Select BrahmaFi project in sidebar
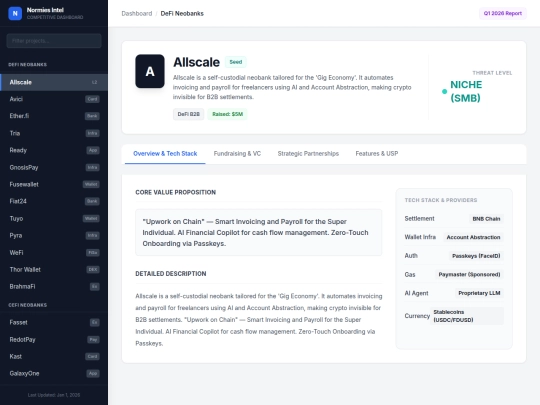The image size is (540, 405). (54, 287)
